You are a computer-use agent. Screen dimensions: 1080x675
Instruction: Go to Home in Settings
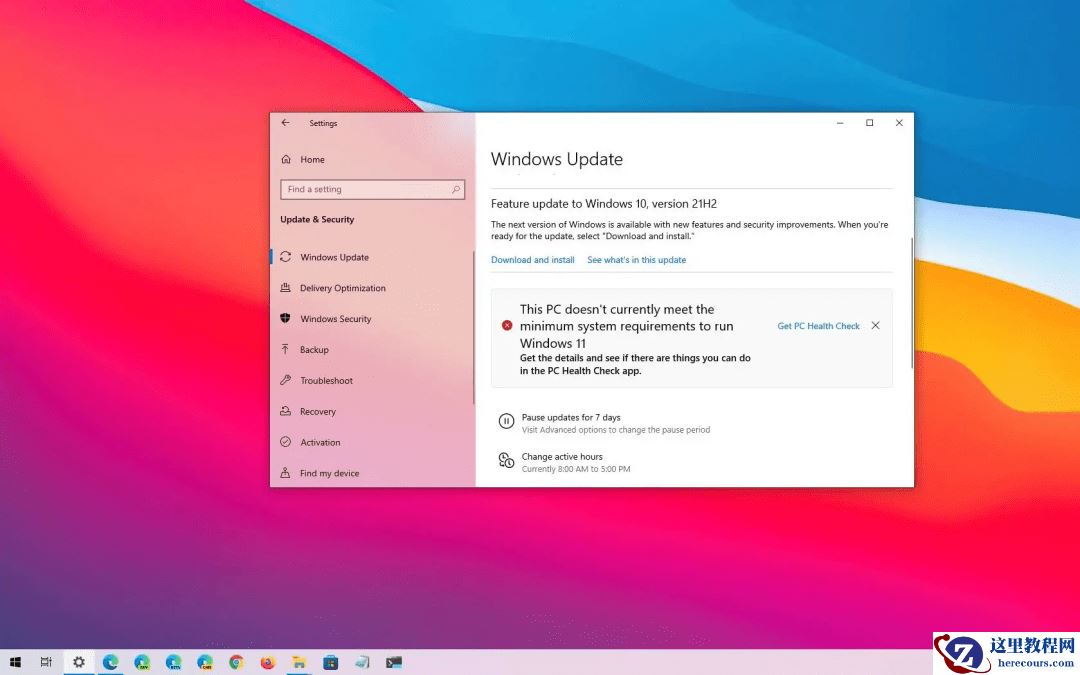tap(311, 159)
